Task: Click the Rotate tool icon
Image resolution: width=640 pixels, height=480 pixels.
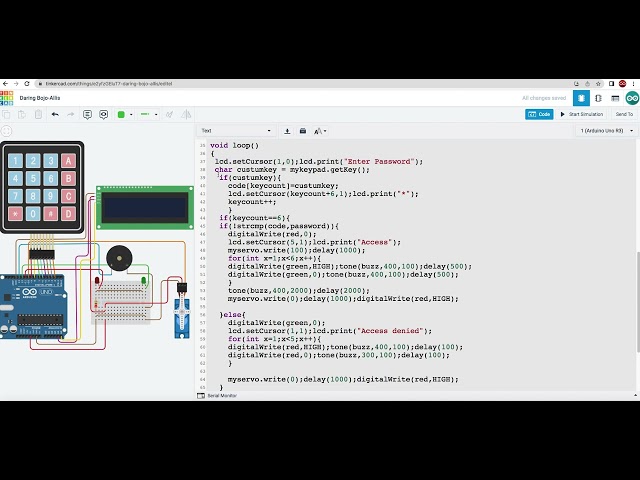Action: click(169, 115)
